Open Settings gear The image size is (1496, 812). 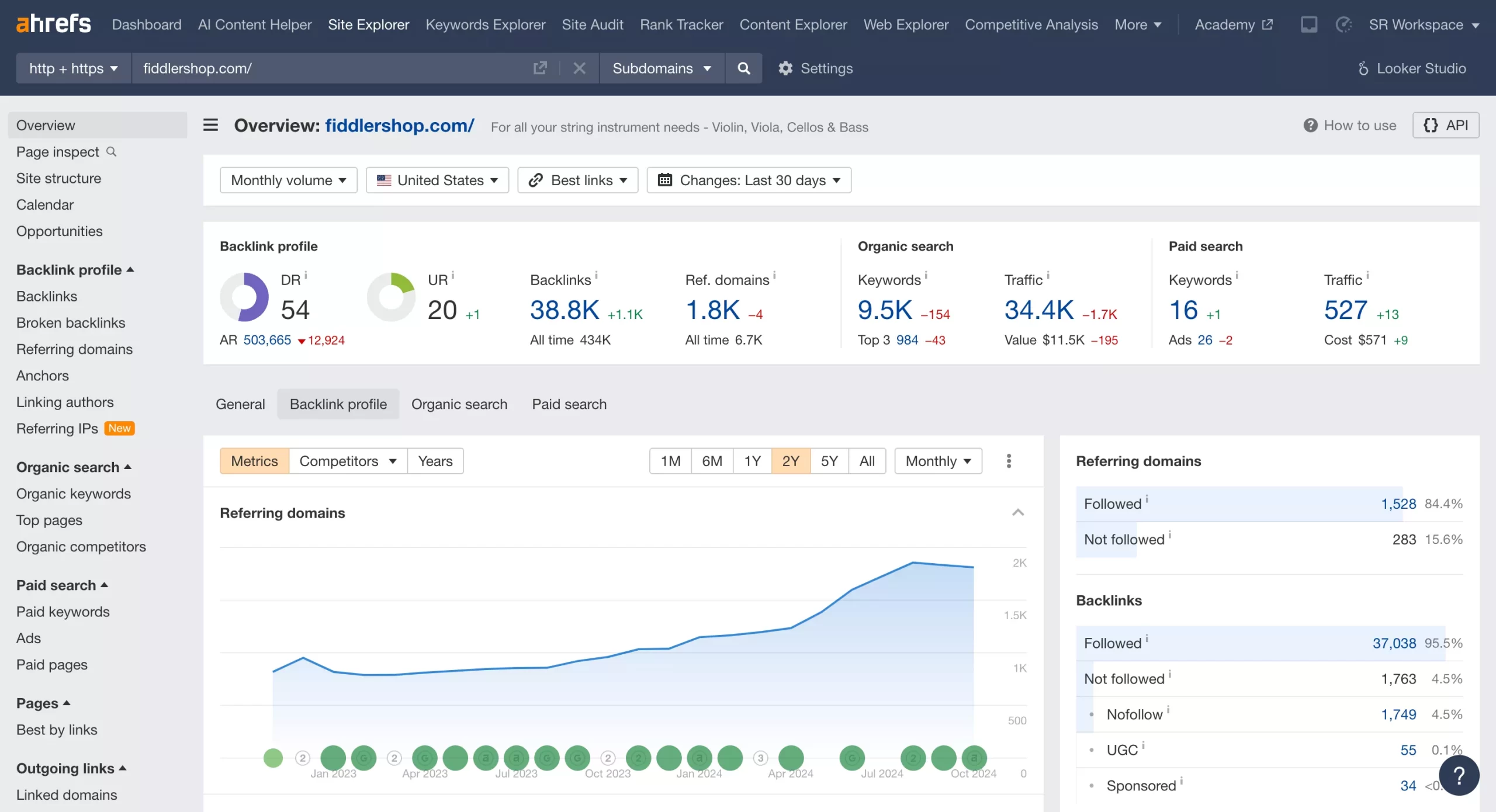tap(815, 68)
